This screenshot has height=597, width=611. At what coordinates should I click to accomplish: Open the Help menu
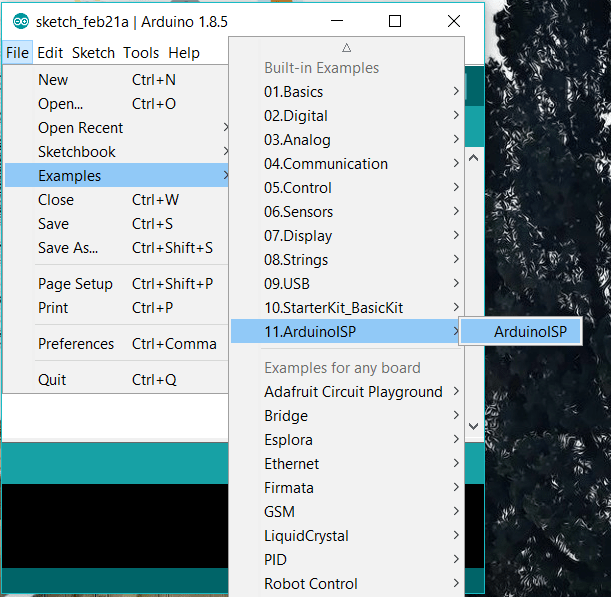pos(184,53)
